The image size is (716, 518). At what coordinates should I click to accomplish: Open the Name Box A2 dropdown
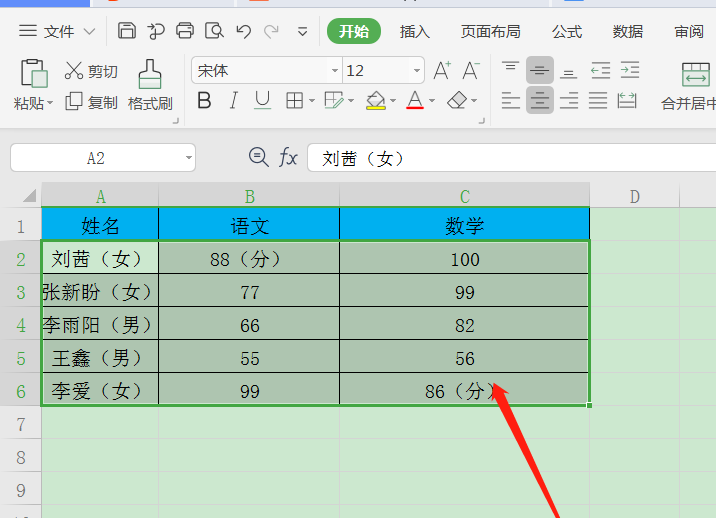pos(189,158)
